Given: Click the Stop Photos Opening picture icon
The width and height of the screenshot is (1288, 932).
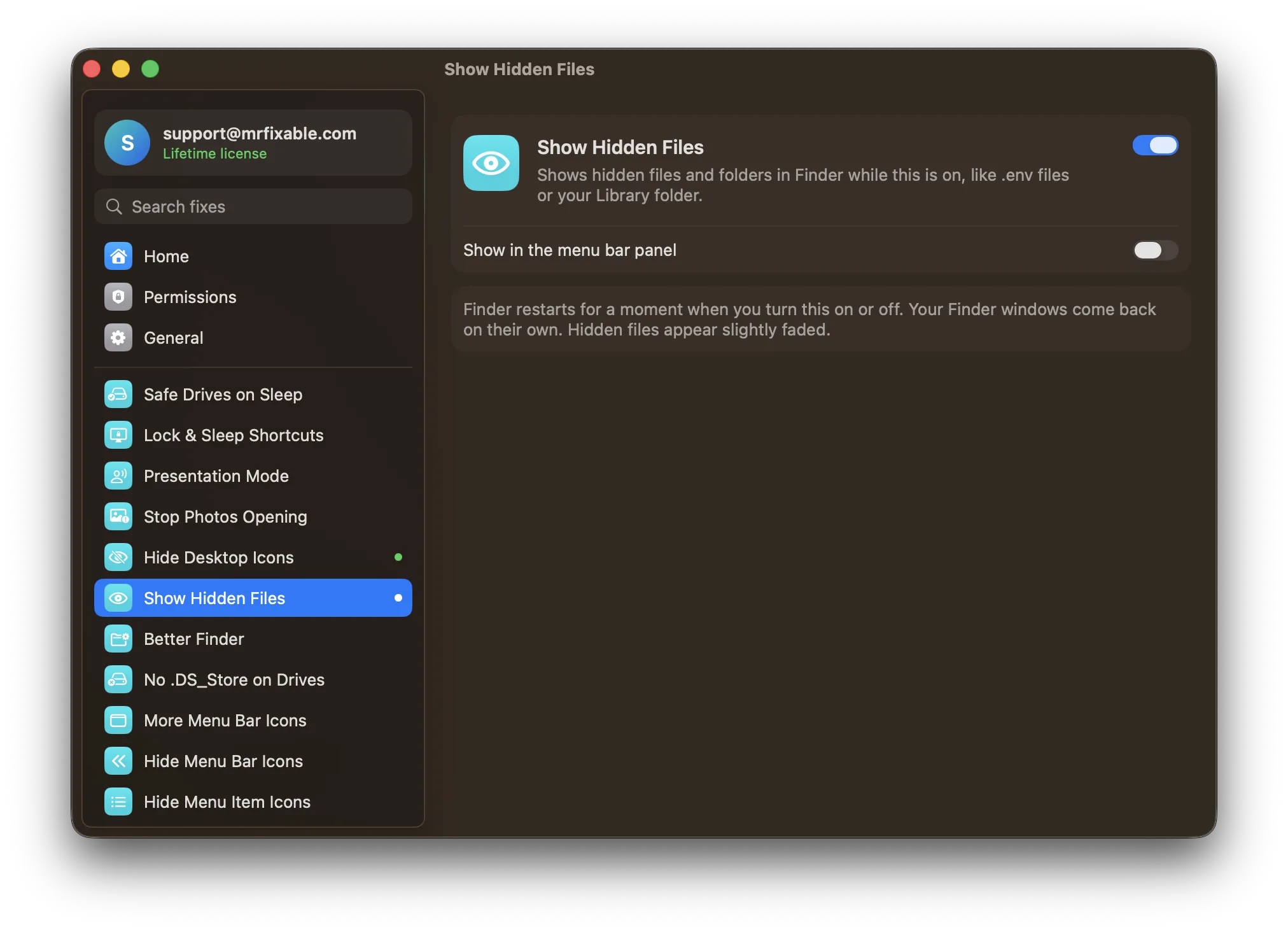Looking at the screenshot, I should click(118, 517).
